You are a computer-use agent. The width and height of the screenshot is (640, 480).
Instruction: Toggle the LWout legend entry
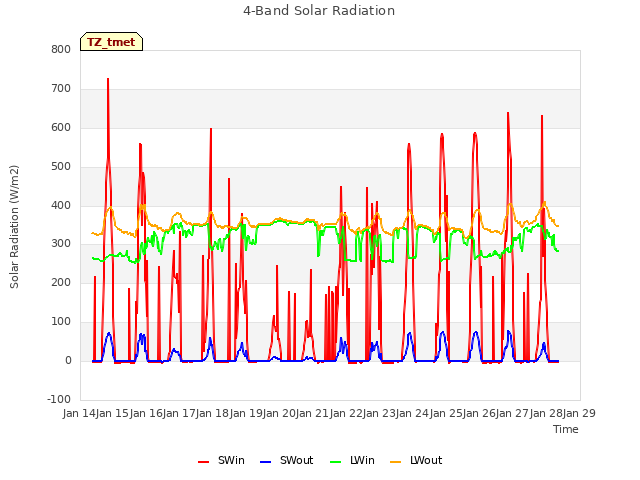click(416, 460)
